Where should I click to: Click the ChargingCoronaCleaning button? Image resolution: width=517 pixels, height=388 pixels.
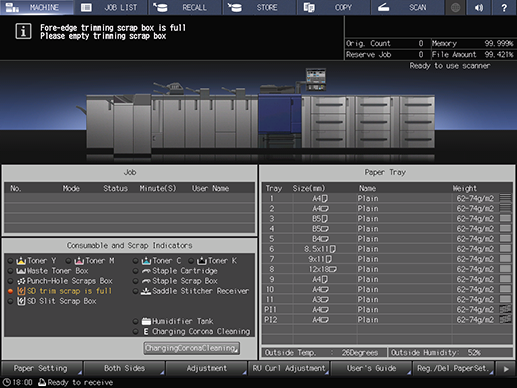[192, 348]
